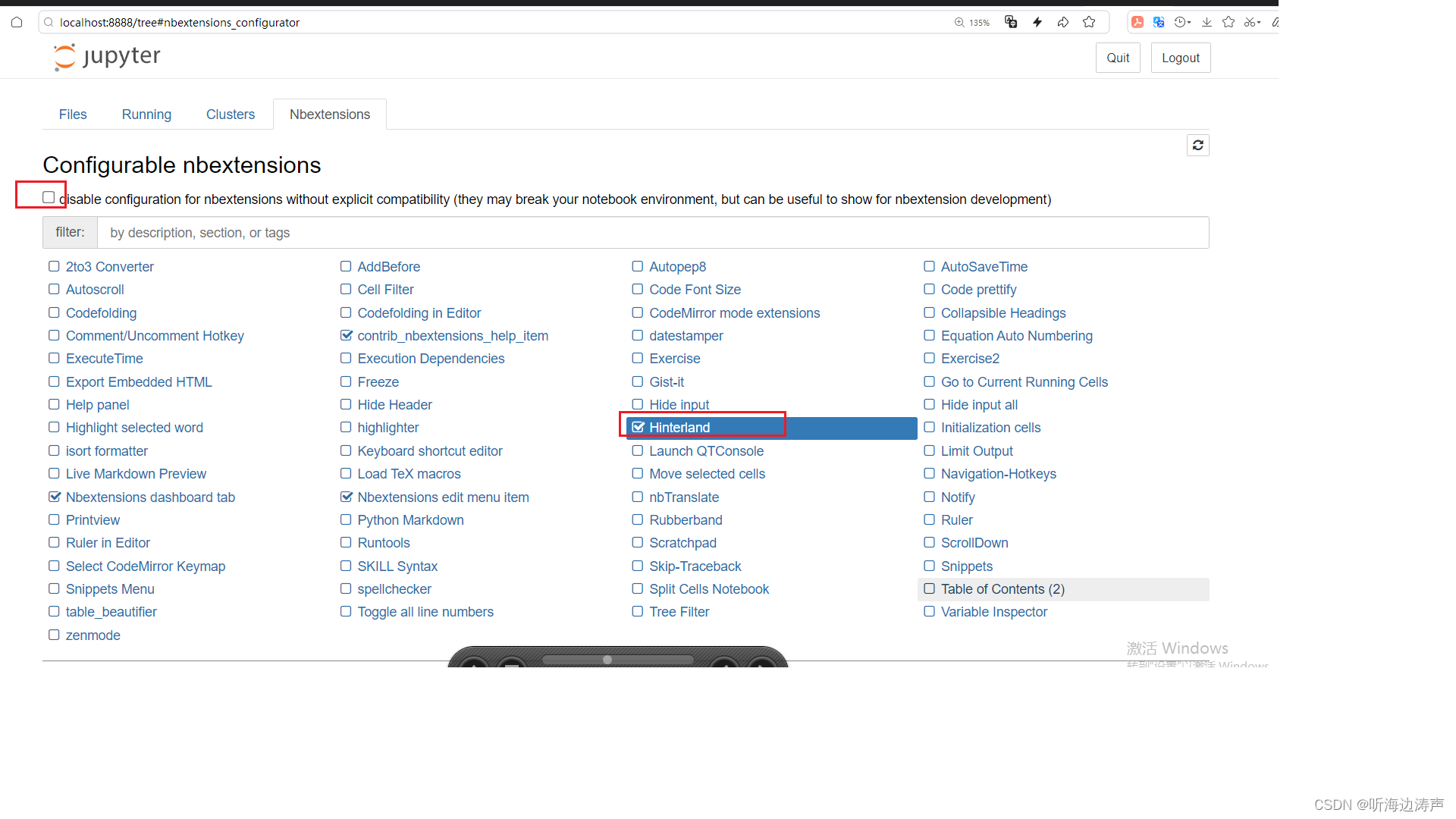Select the Split Cells Notebook link
Viewport: 1456px width, 819px height.
709,589
